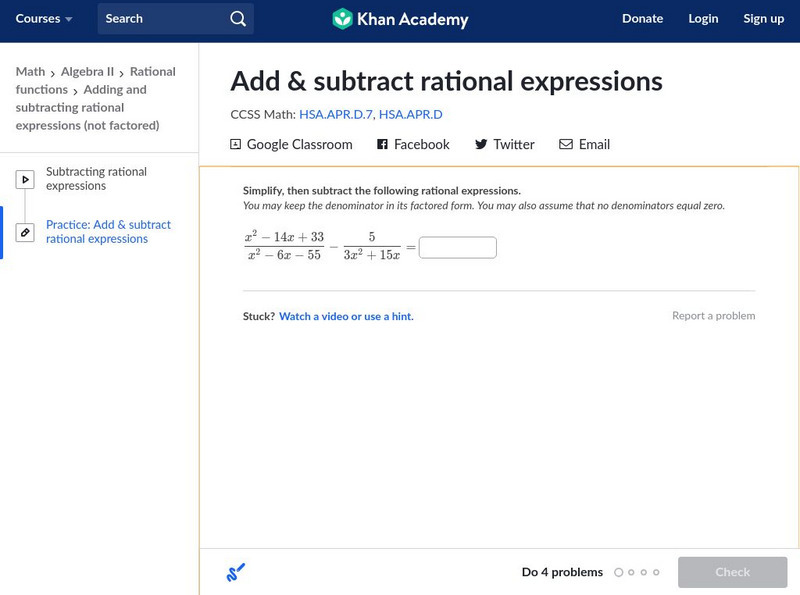The width and height of the screenshot is (800, 595).
Task: Click the Twitter bird icon
Action: 481,144
